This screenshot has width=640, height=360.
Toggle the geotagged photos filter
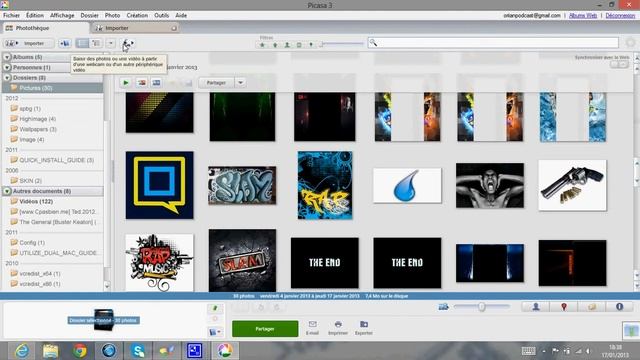click(311, 44)
